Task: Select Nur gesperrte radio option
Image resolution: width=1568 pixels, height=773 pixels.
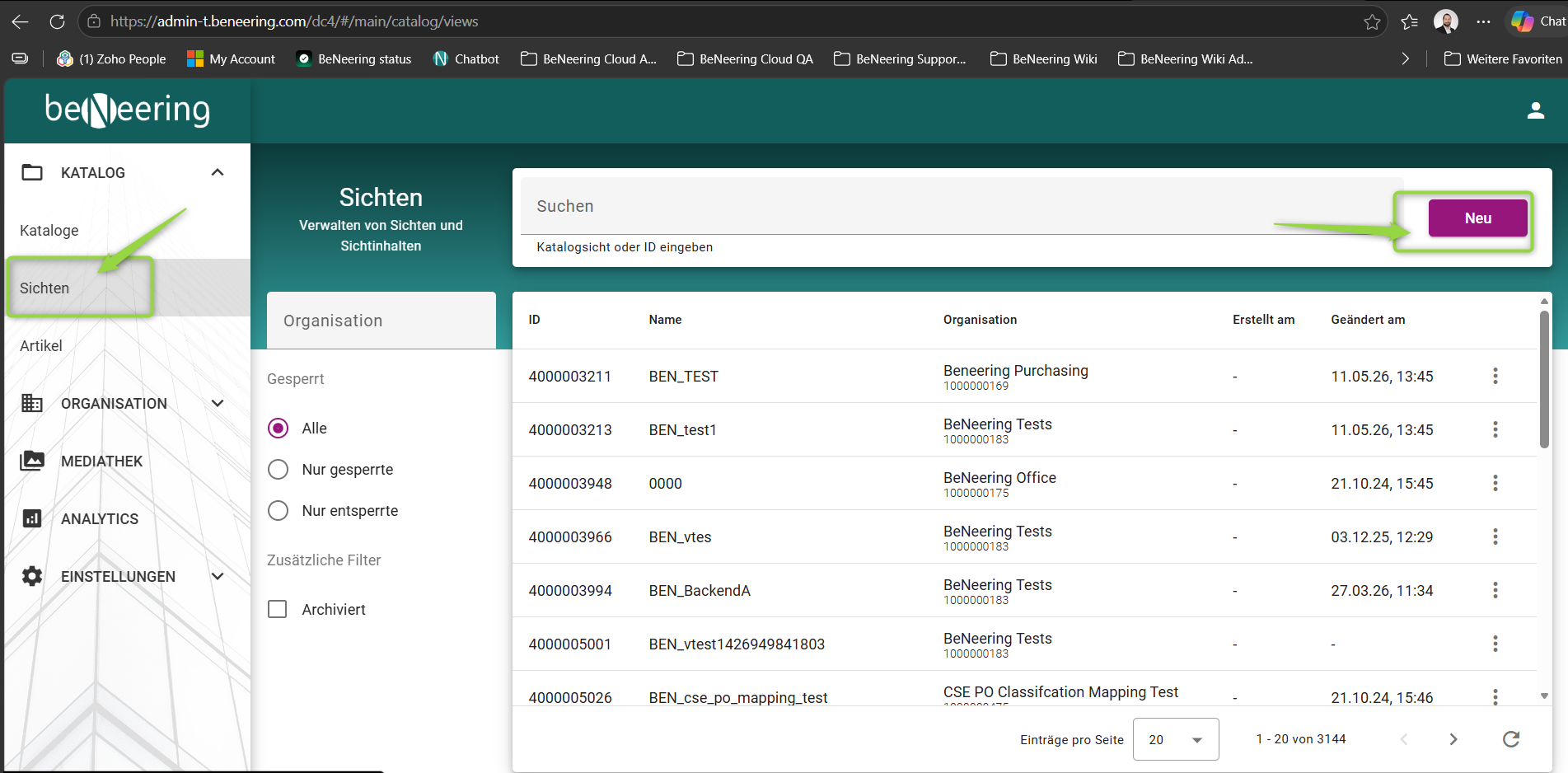Action: click(278, 470)
